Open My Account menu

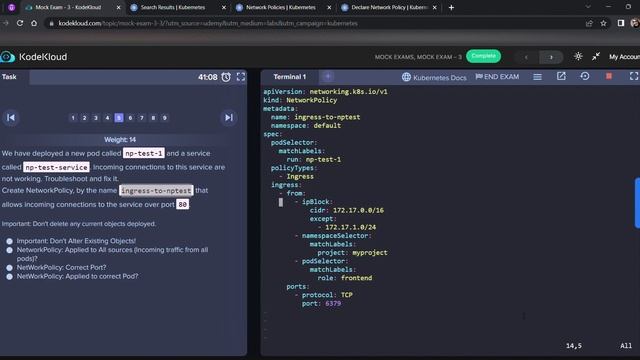[624, 57]
